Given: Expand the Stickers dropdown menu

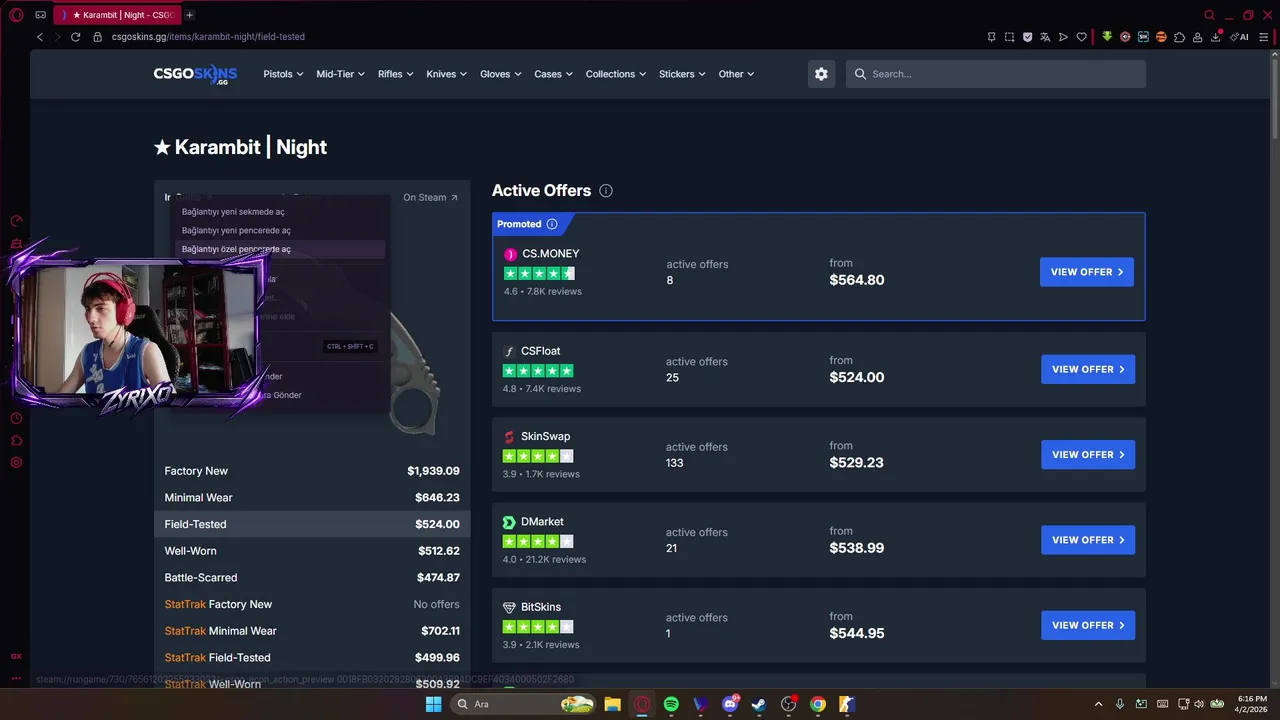Looking at the screenshot, I should [682, 74].
